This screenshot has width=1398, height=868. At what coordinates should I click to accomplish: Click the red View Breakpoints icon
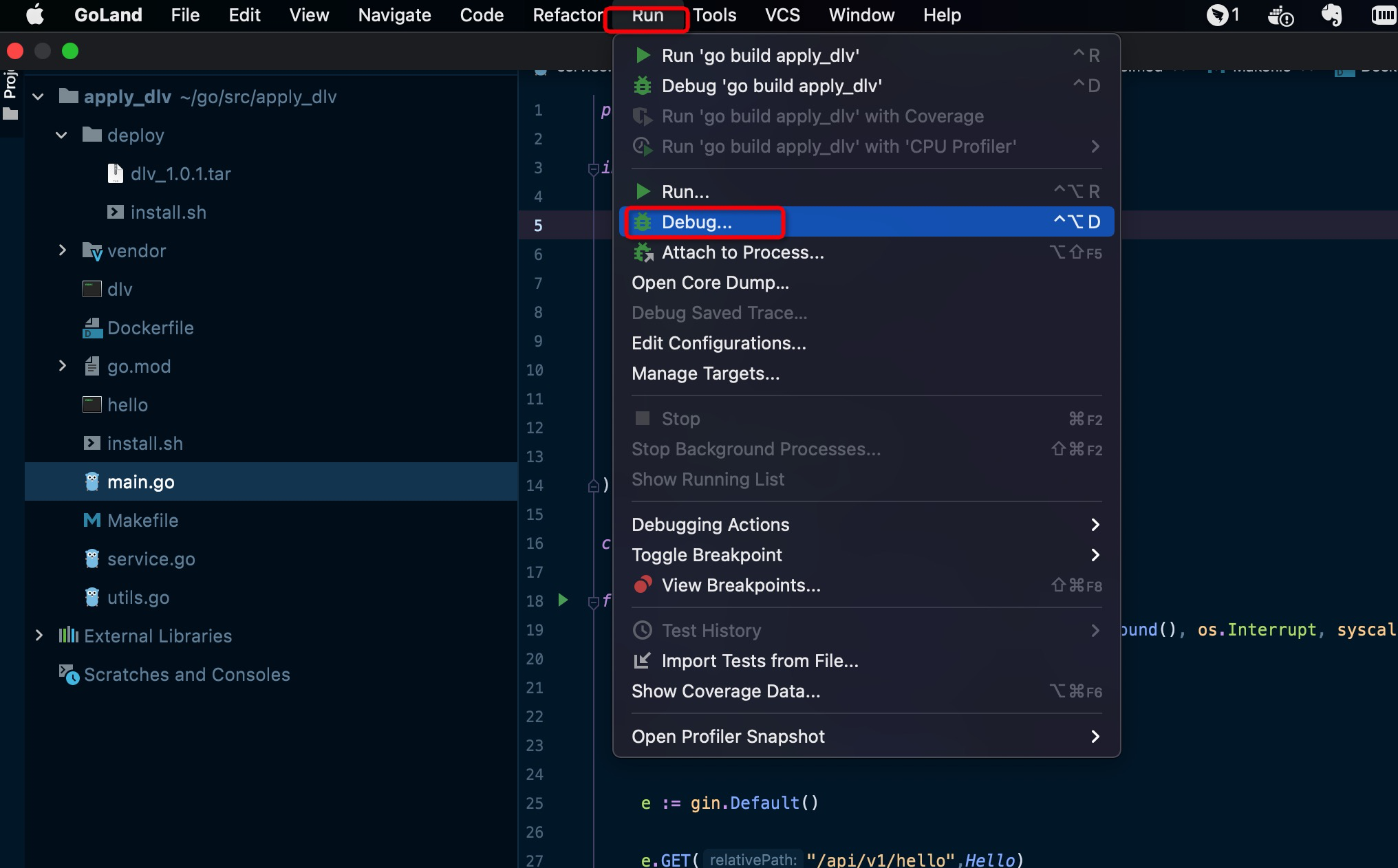pyautogui.click(x=643, y=585)
